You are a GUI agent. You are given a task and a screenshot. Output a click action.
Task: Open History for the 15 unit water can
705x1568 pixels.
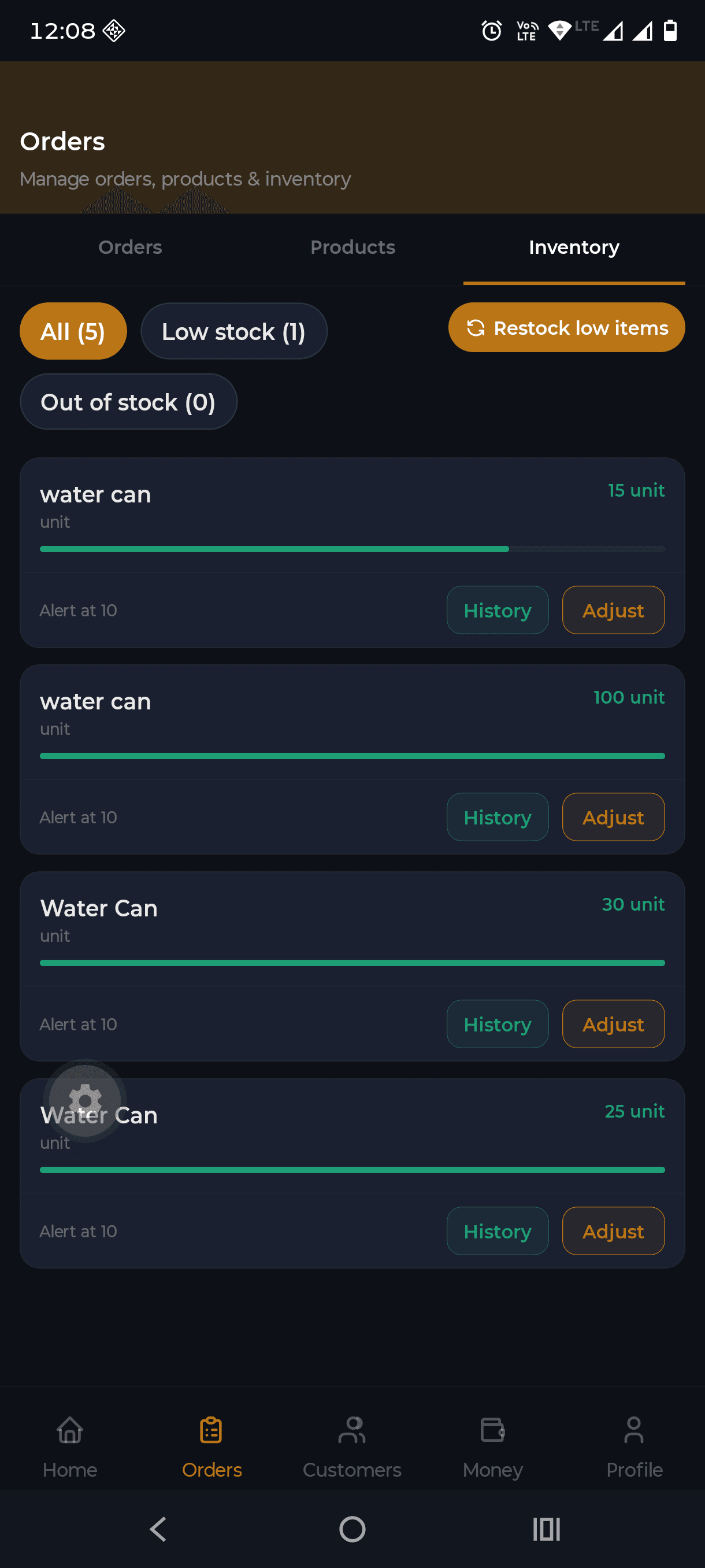[x=498, y=610]
